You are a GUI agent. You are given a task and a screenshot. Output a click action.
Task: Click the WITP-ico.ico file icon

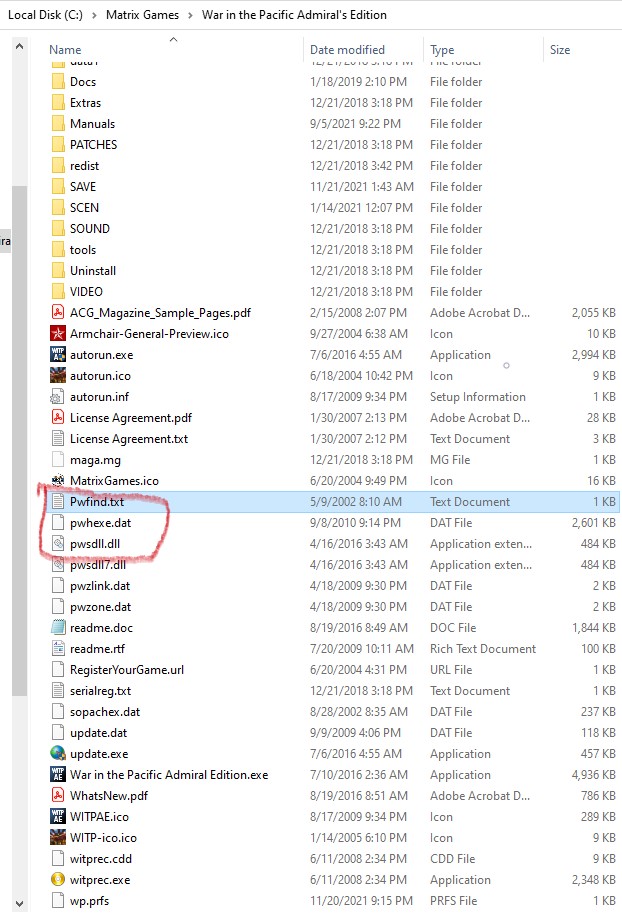click(x=58, y=837)
